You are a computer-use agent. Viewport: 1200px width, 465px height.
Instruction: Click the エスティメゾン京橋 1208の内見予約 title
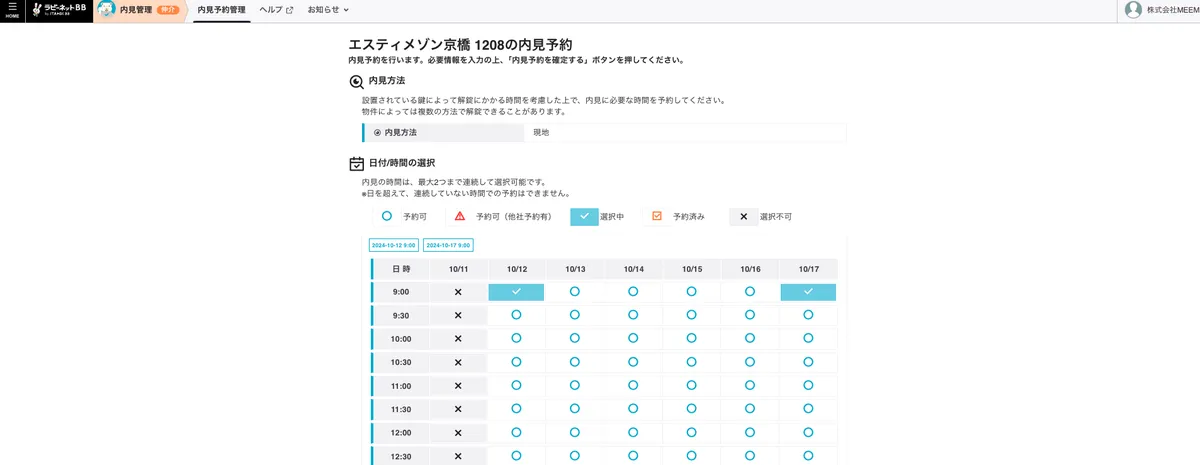click(460, 44)
